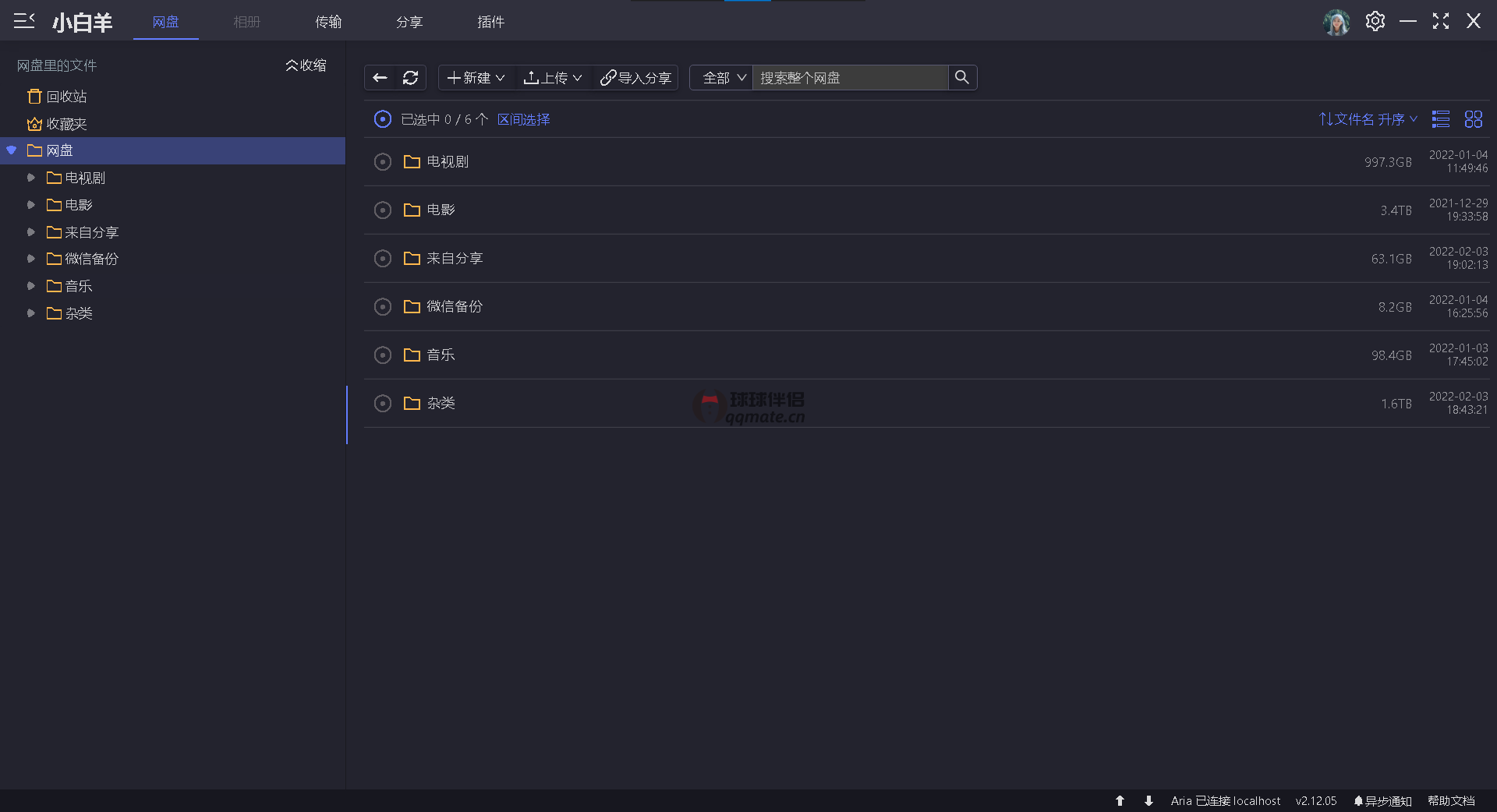Open the download arrow in status bar
Image resolution: width=1497 pixels, height=812 pixels.
[x=1148, y=800]
